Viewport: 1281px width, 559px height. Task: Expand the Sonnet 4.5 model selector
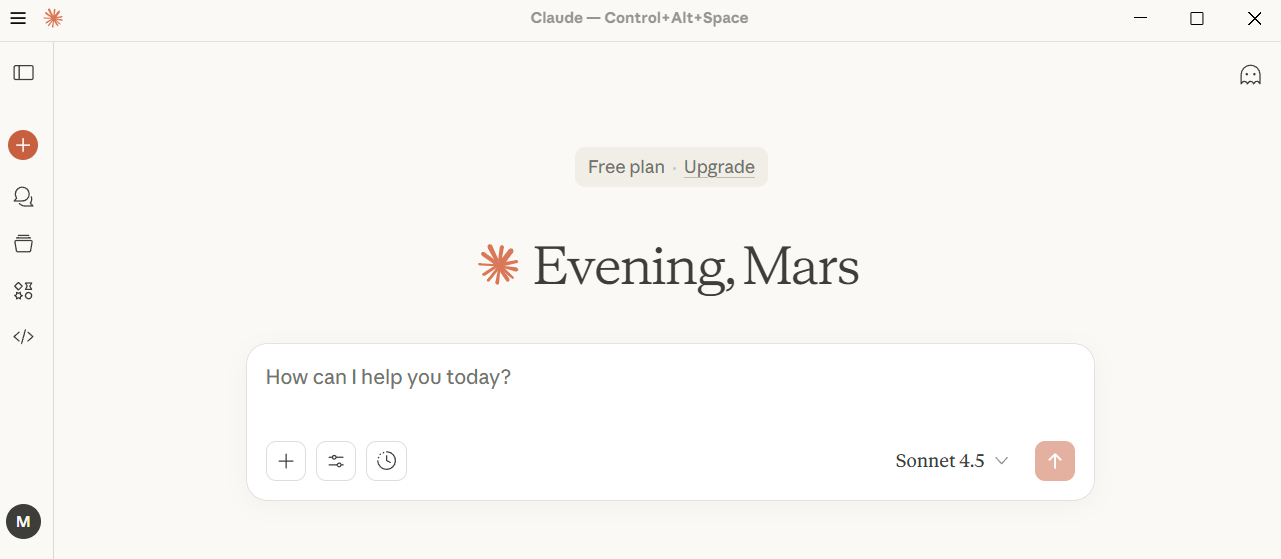(952, 461)
